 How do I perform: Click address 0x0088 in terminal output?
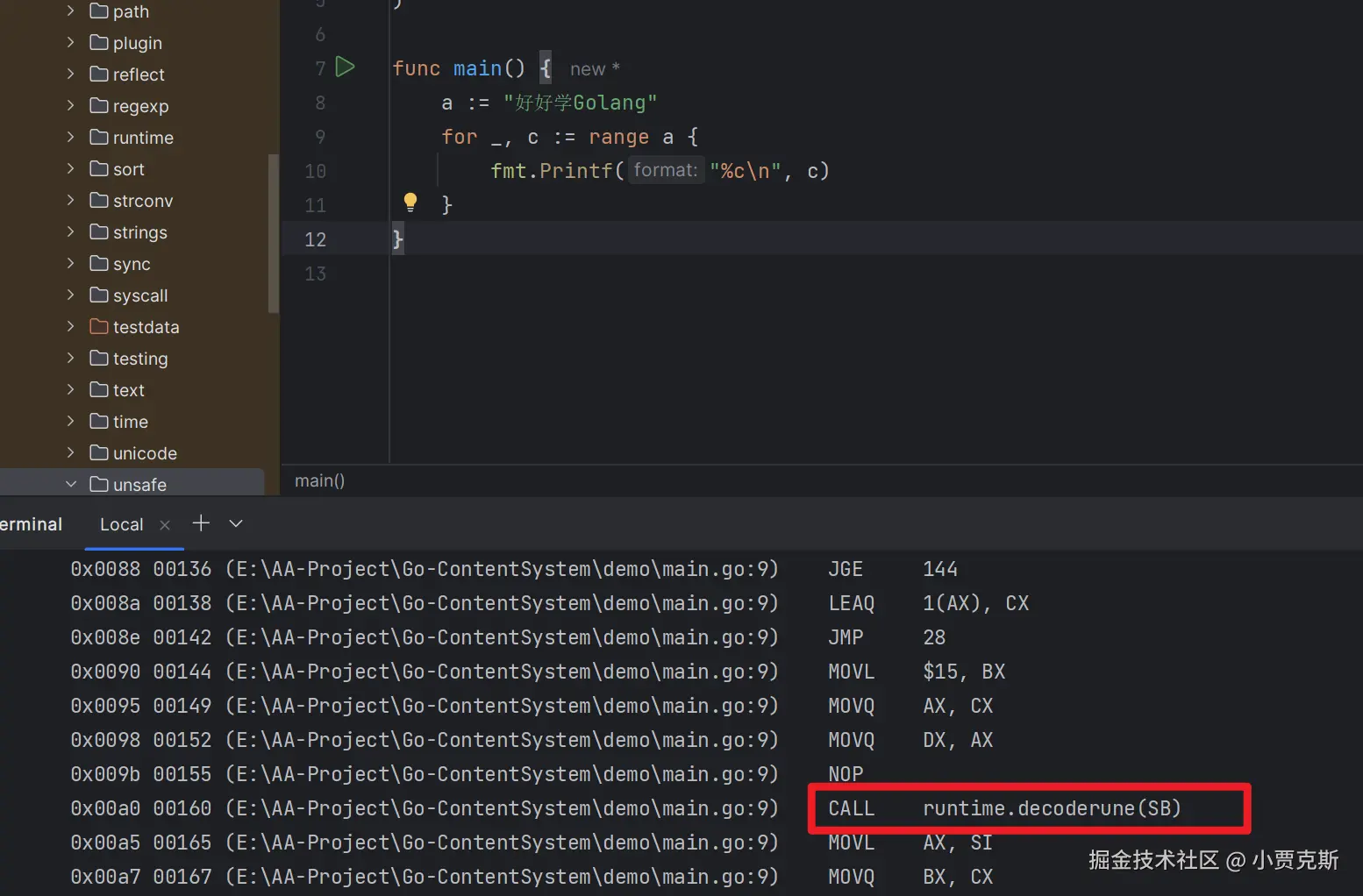click(x=105, y=569)
